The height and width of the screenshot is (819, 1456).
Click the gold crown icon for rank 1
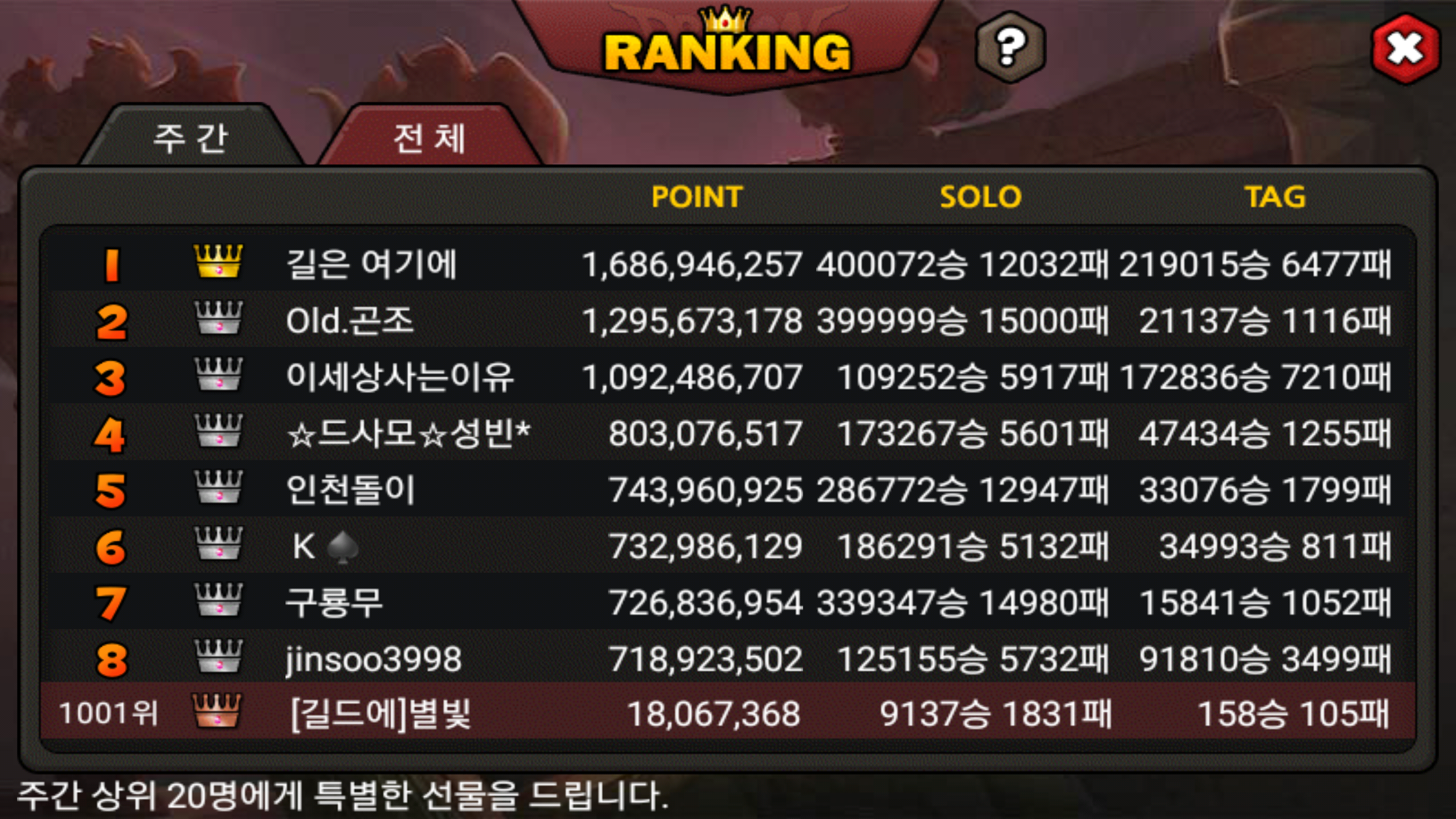(218, 261)
